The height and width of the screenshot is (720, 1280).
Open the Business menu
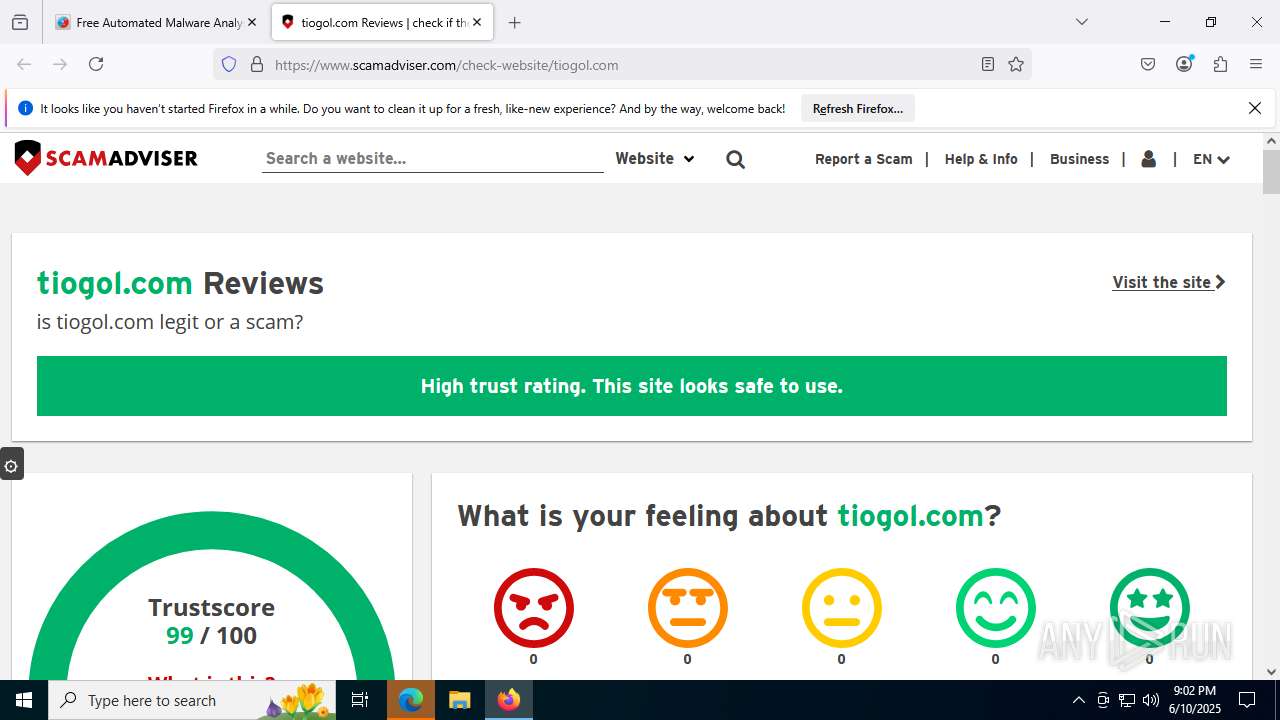pyautogui.click(x=1079, y=159)
